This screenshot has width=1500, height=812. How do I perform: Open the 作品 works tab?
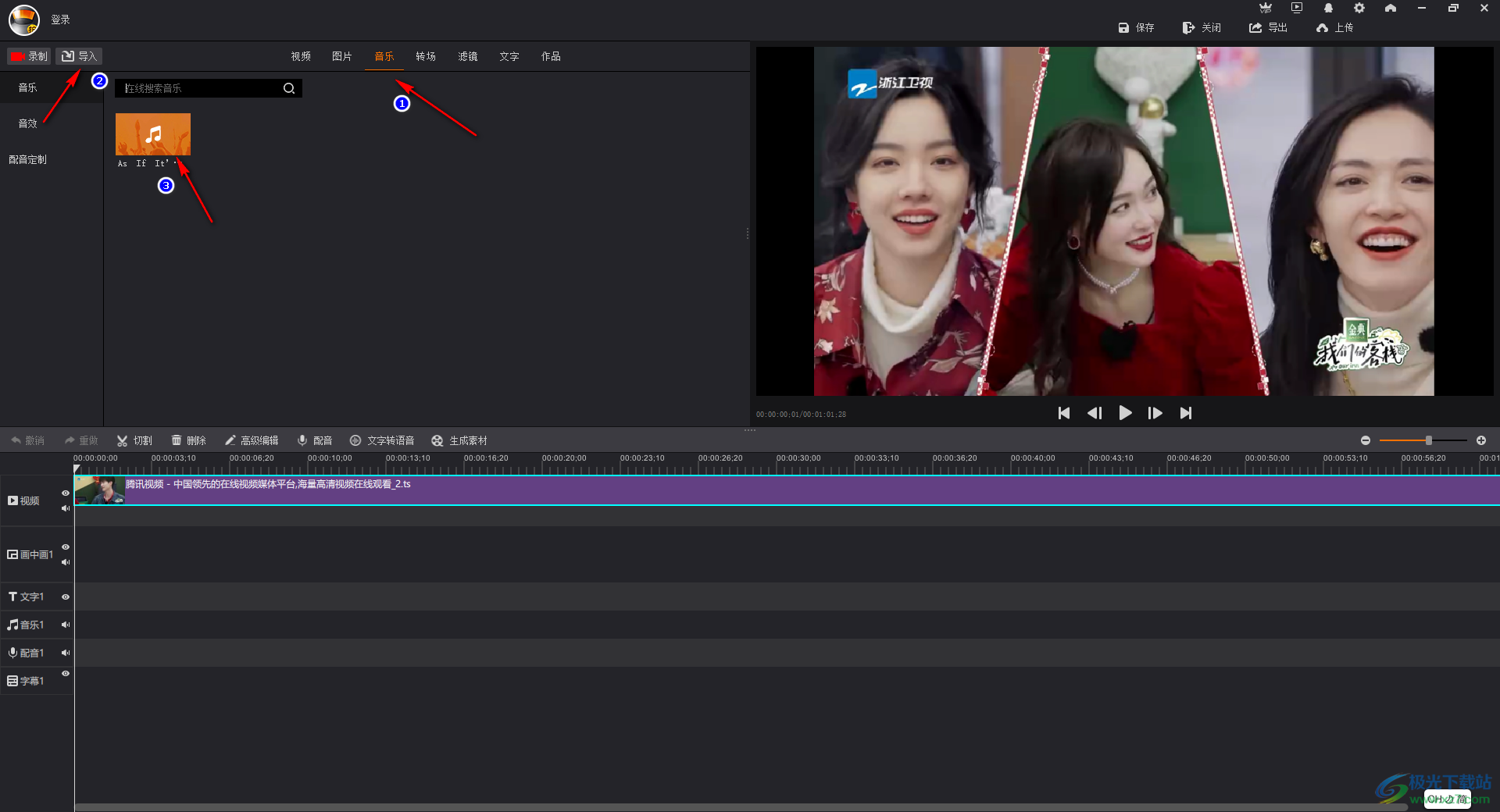pyautogui.click(x=551, y=56)
